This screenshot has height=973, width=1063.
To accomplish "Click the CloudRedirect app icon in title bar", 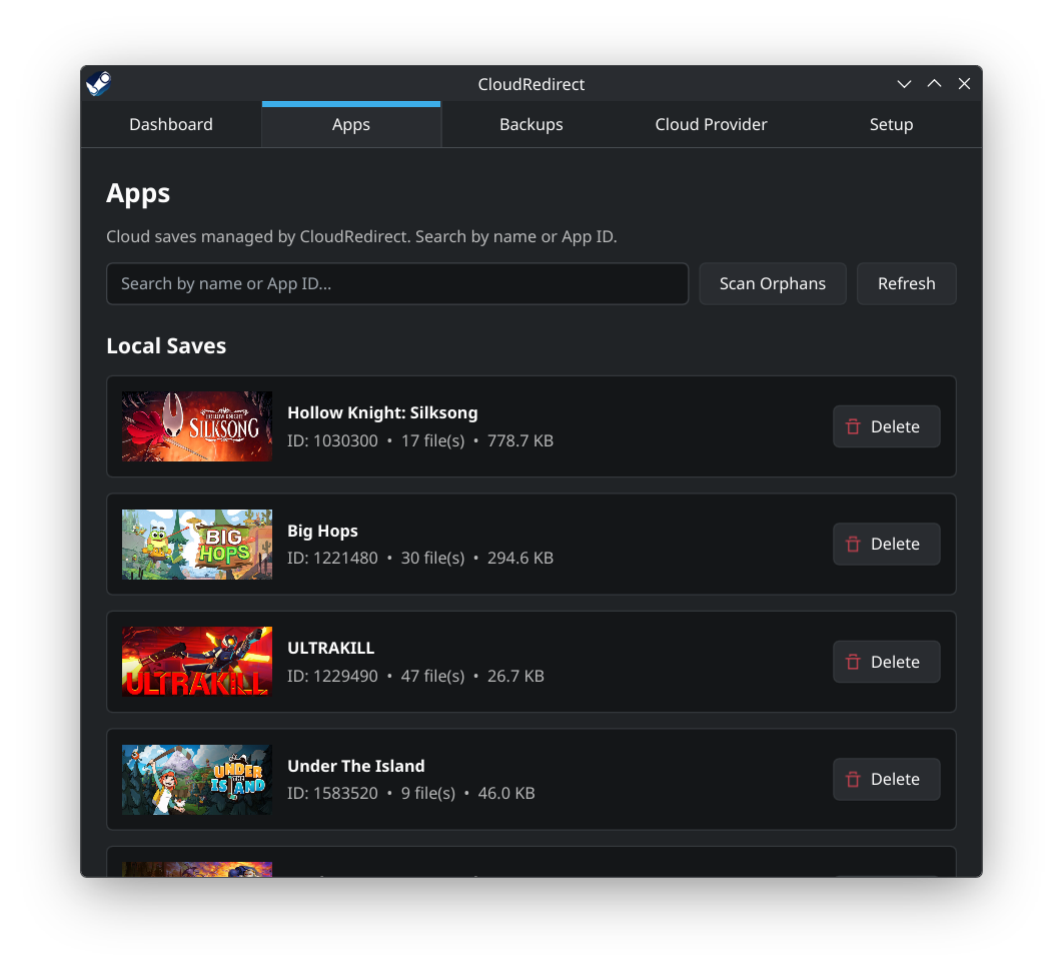I will tap(99, 83).
